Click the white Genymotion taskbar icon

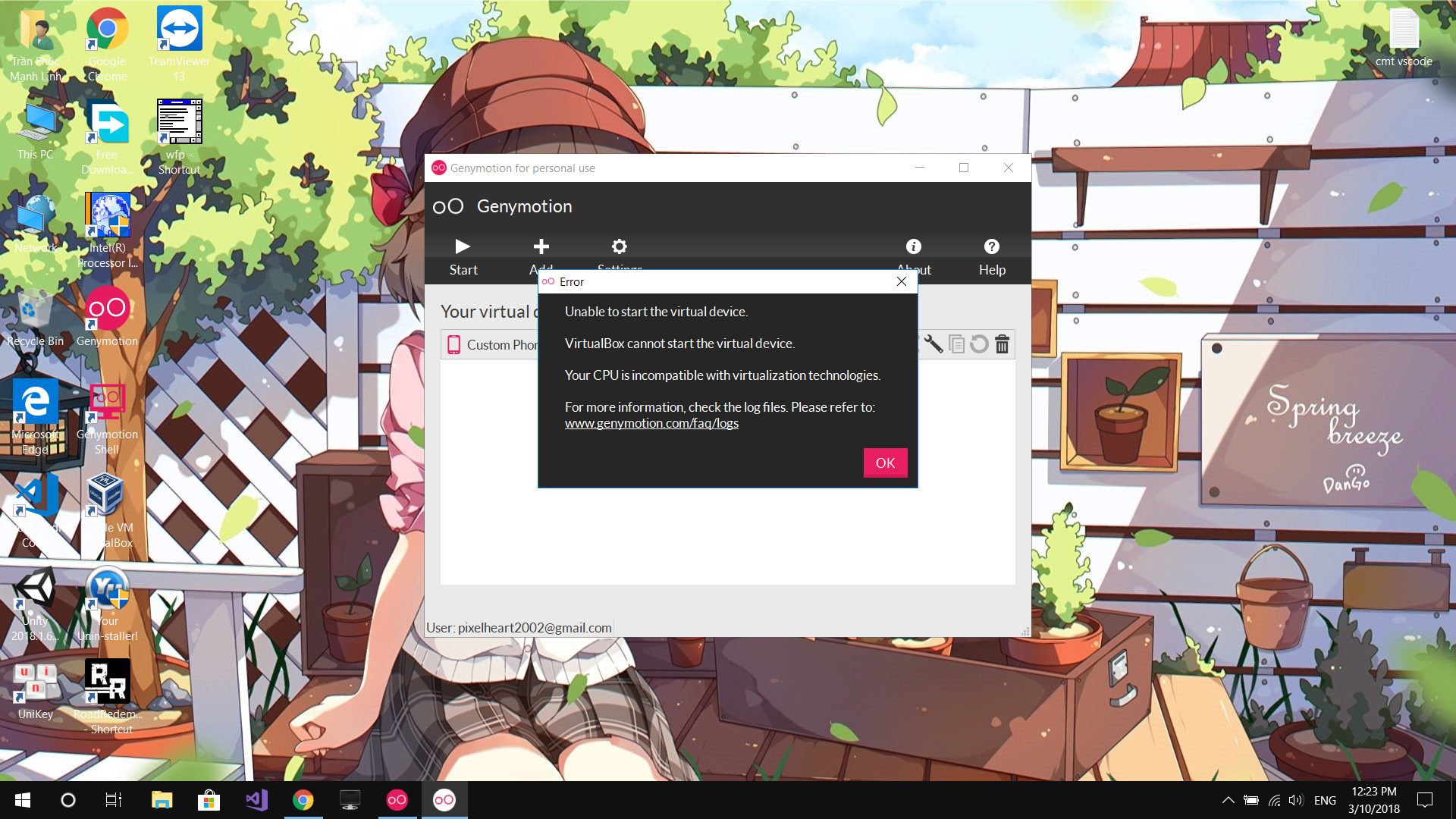[444, 800]
